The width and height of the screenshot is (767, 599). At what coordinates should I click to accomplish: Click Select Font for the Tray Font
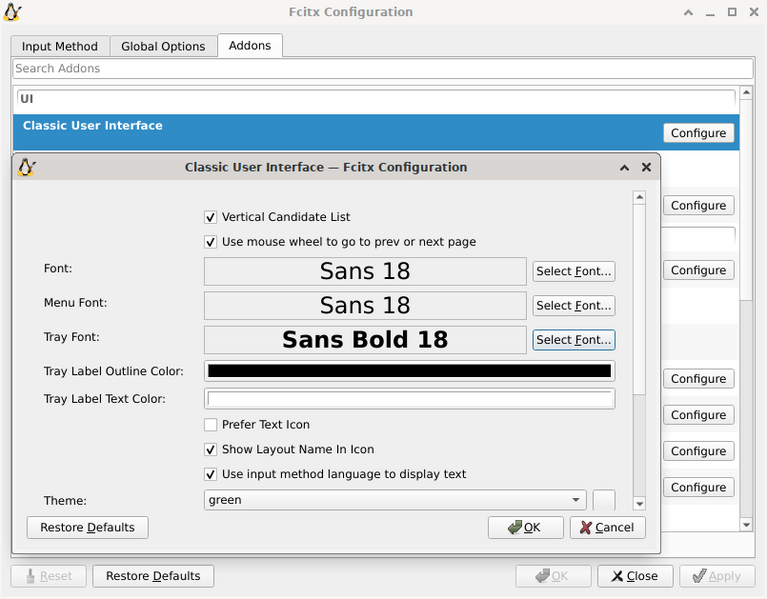coord(573,340)
